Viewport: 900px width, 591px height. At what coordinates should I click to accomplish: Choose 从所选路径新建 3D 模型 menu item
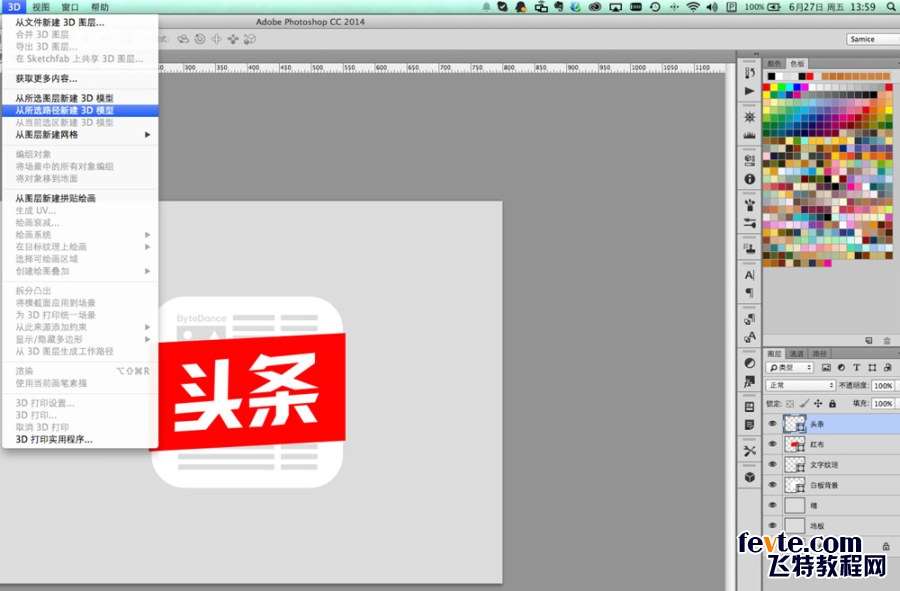coord(80,110)
